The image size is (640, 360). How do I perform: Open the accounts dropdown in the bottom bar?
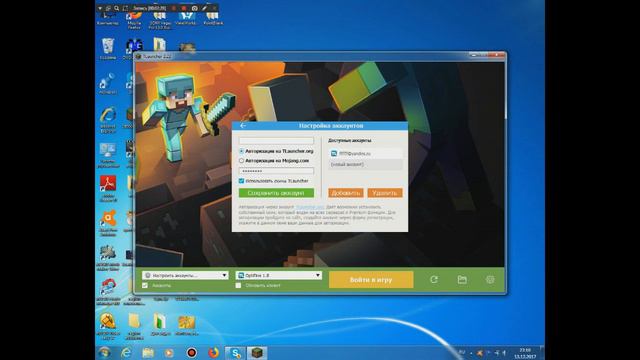pyautogui.click(x=185, y=276)
